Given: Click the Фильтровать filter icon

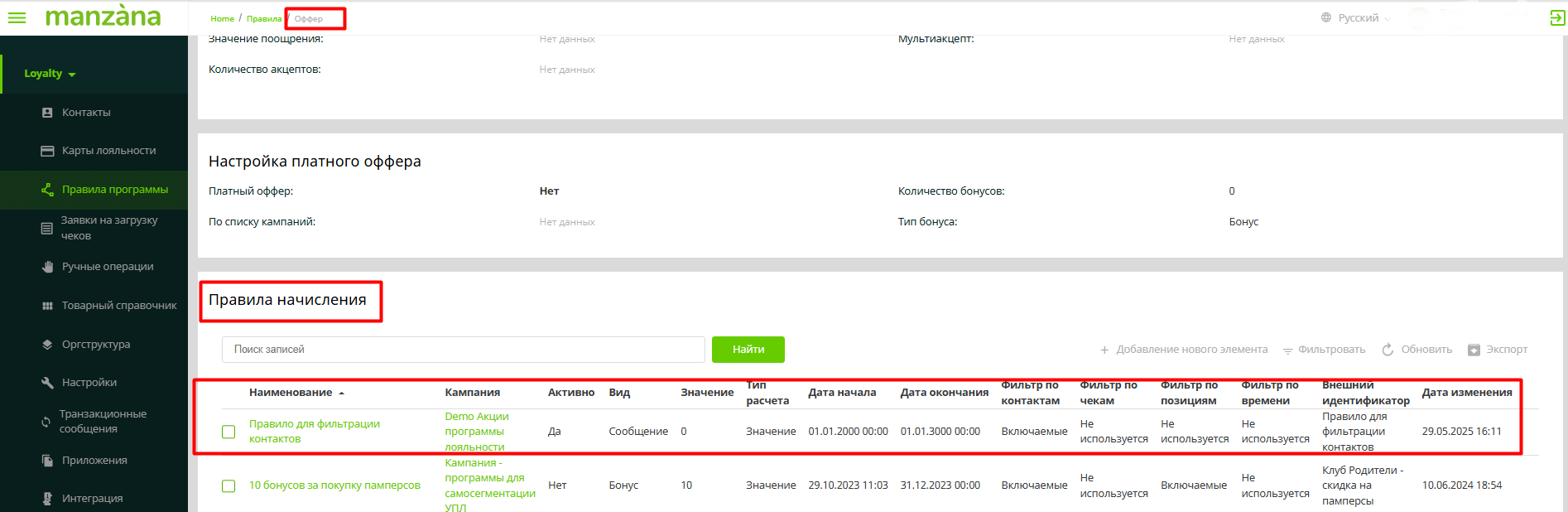Looking at the screenshot, I should (1287, 350).
